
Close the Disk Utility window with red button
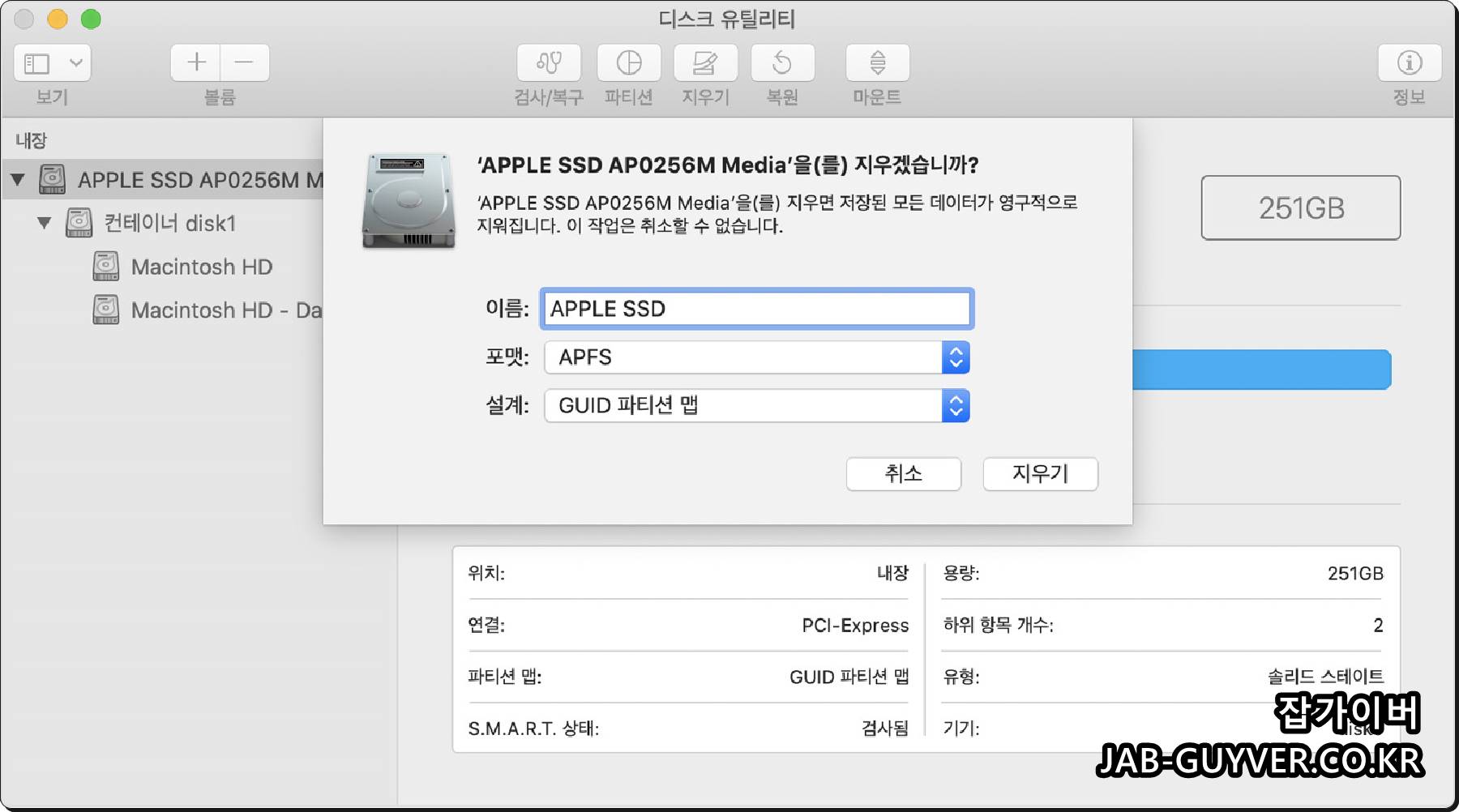pyautogui.click(x=24, y=19)
